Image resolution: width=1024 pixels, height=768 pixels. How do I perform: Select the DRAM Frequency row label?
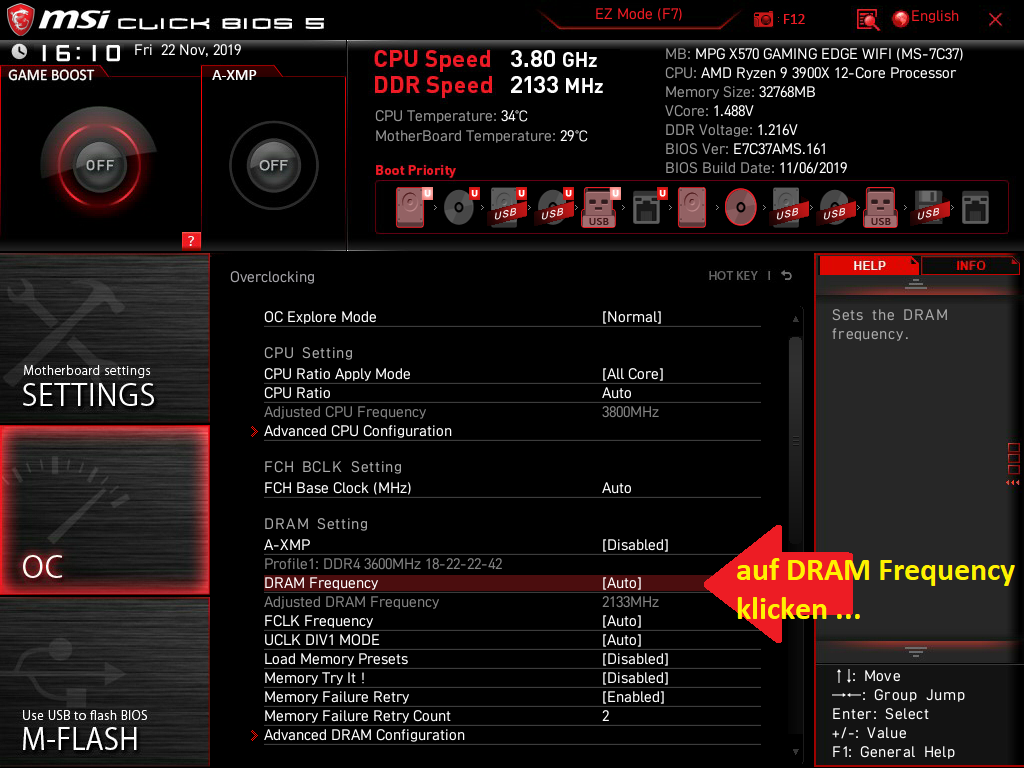pos(321,583)
